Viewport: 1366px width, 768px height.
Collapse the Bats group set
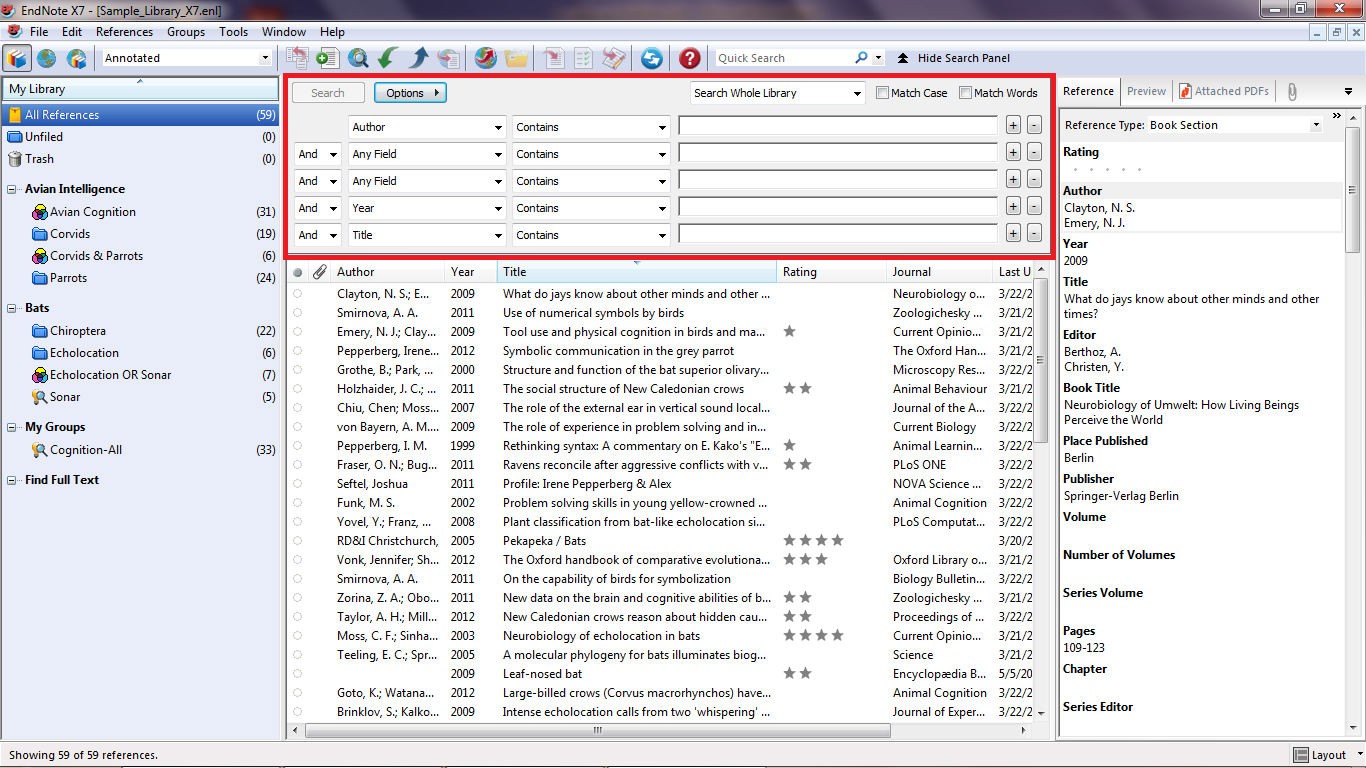12,308
